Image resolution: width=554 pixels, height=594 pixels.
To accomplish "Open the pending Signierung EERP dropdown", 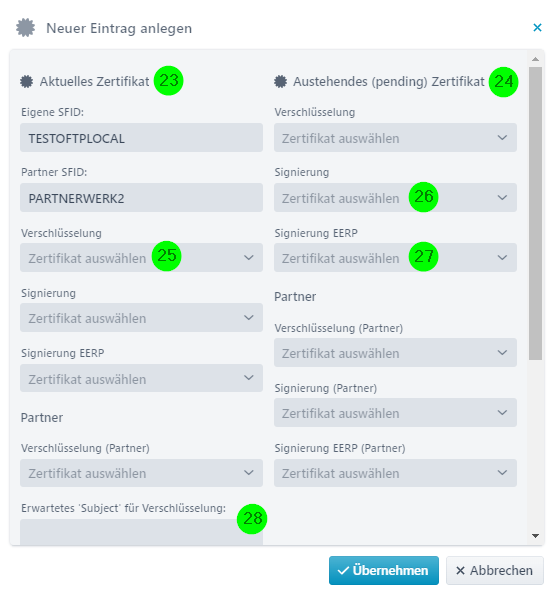I will [395, 258].
